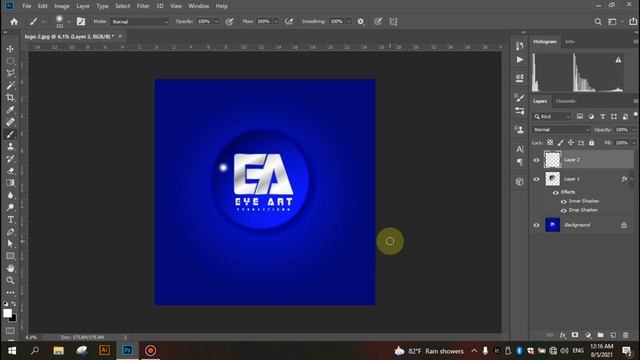640x360 pixels.
Task: Collapse Layer 1 effects list arrow
Action: pos(631,179)
